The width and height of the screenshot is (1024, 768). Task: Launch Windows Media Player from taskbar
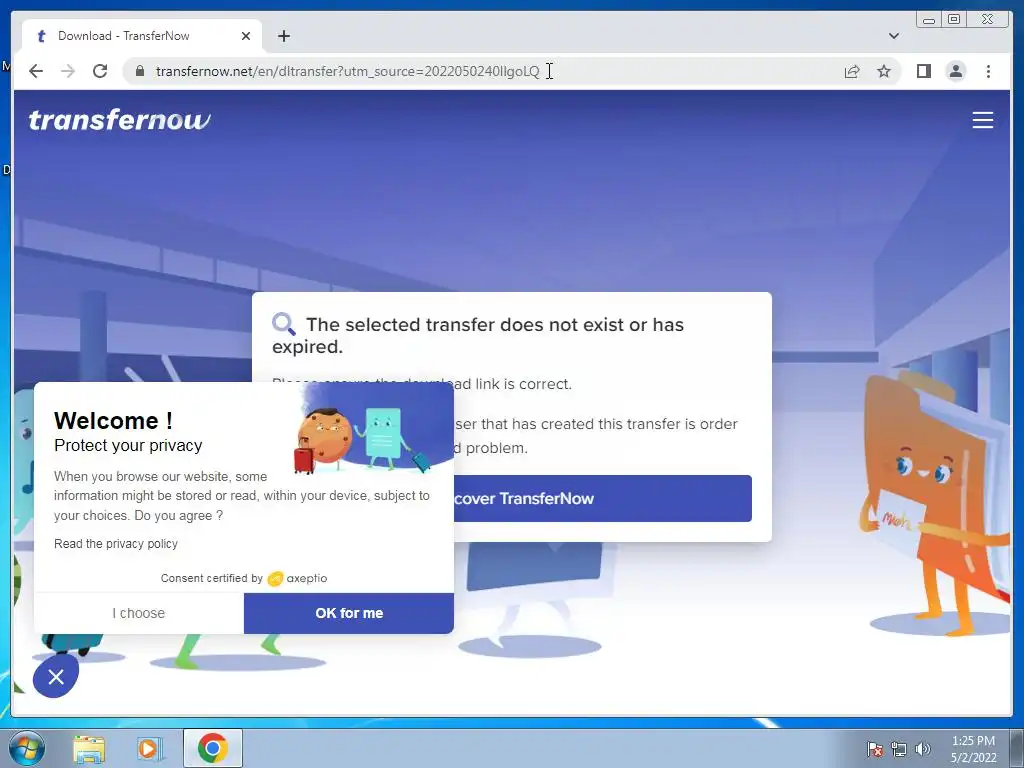tap(149, 748)
